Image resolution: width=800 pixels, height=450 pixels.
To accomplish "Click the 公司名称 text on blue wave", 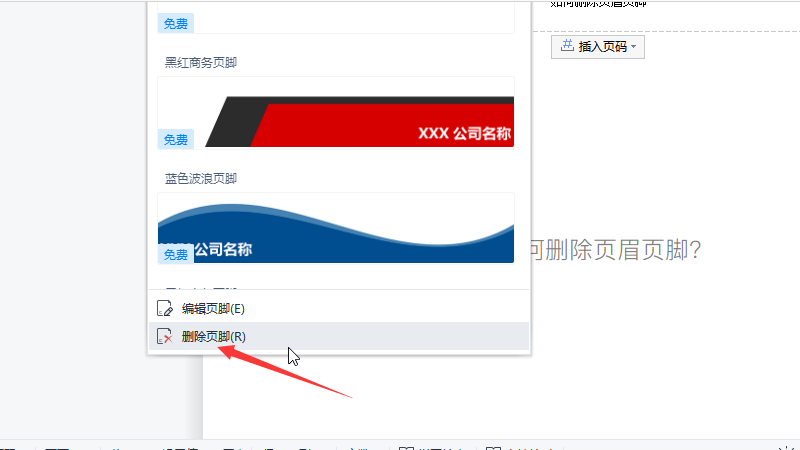I will [223, 249].
